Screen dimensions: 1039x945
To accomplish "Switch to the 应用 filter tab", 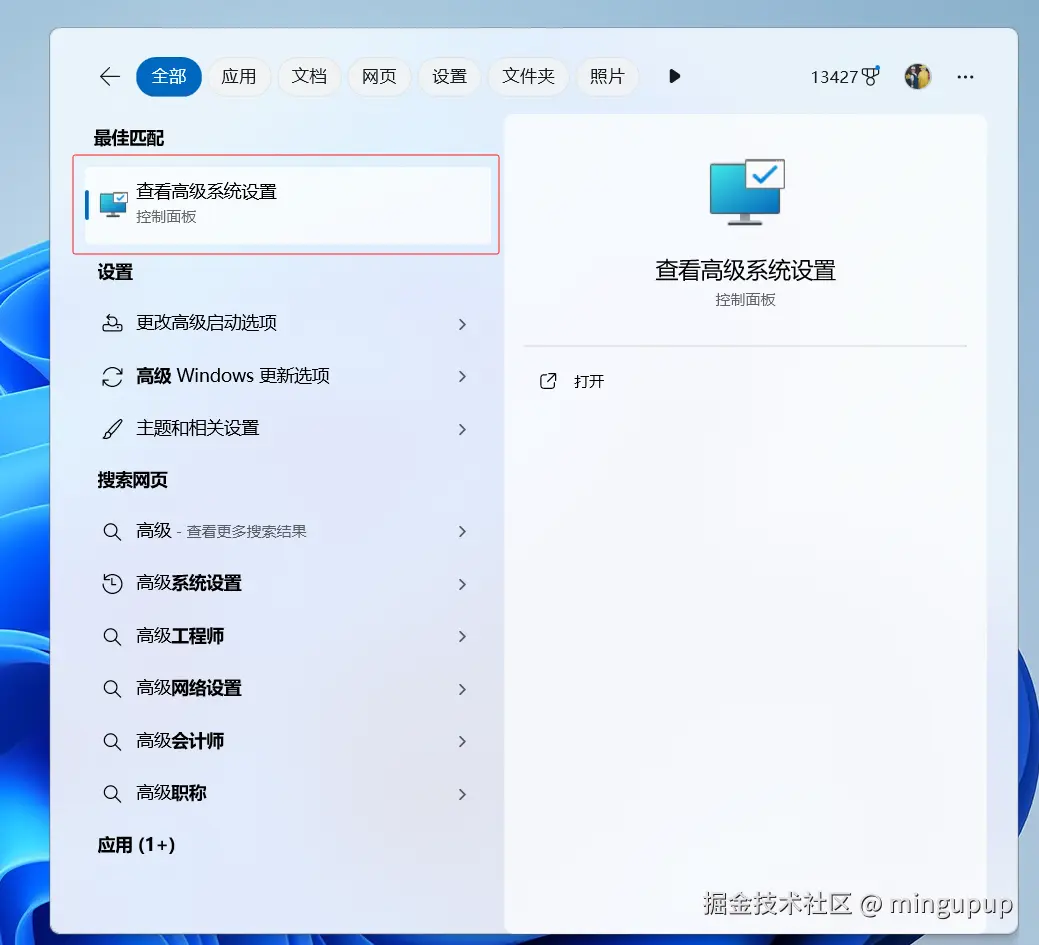I will (239, 76).
